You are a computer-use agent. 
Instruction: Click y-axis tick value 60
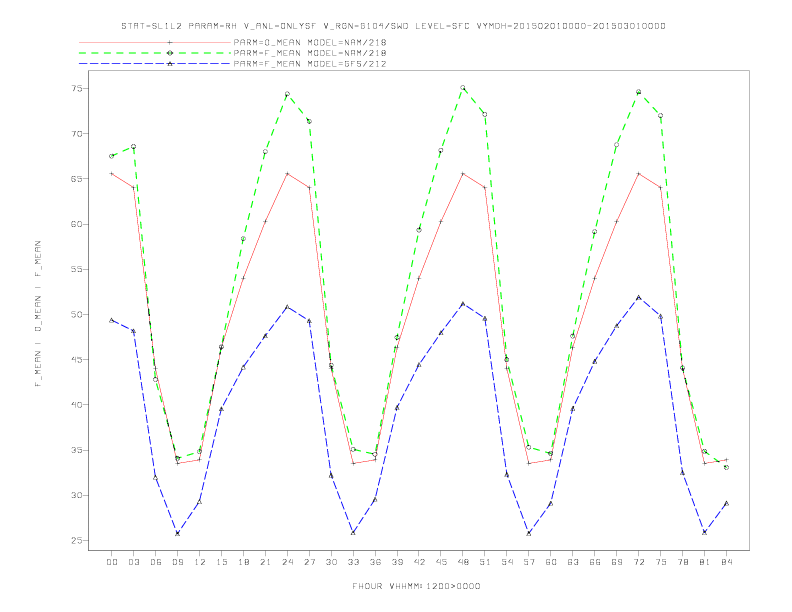[x=77, y=224]
